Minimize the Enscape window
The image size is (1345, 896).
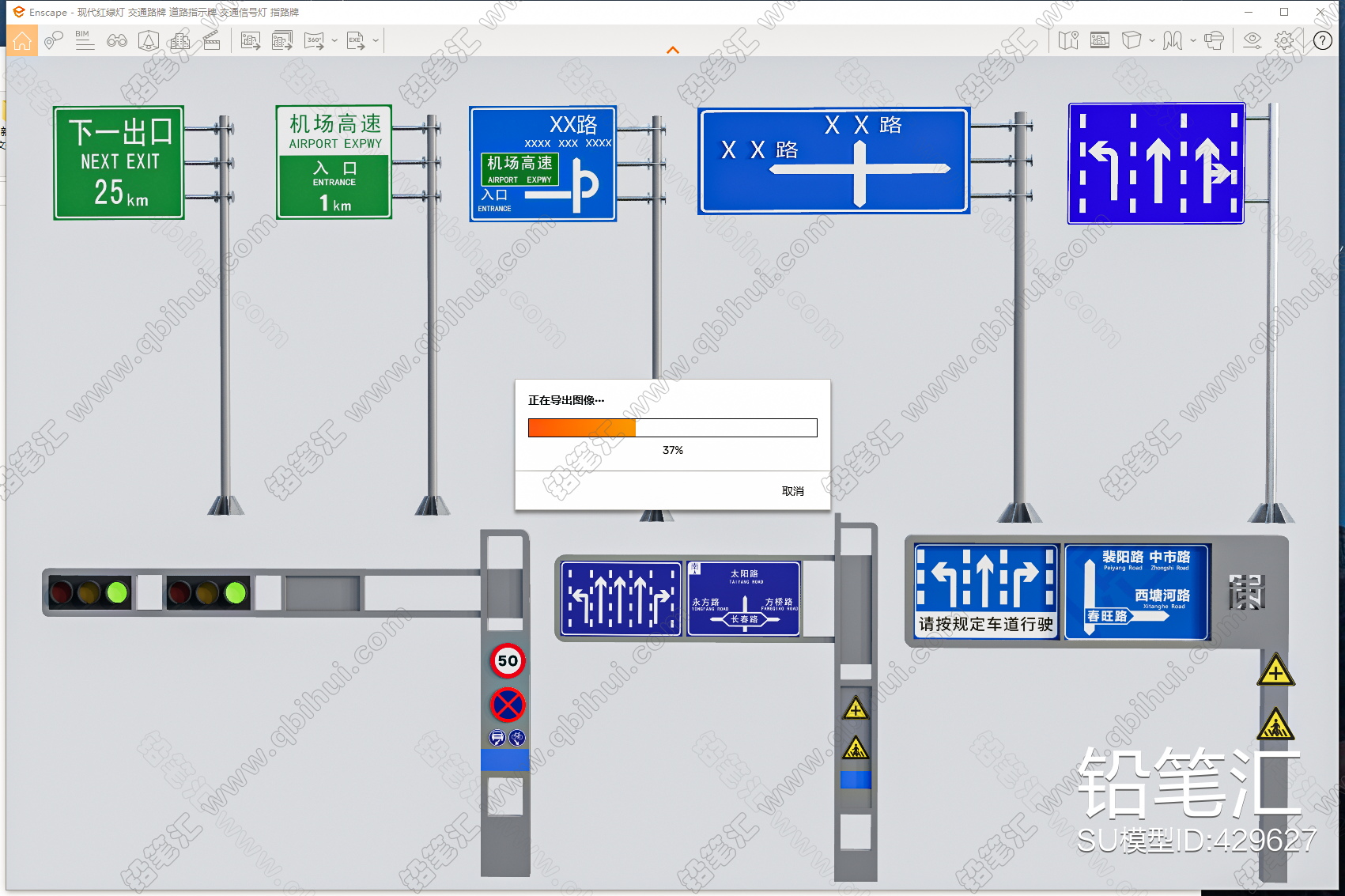1249,12
